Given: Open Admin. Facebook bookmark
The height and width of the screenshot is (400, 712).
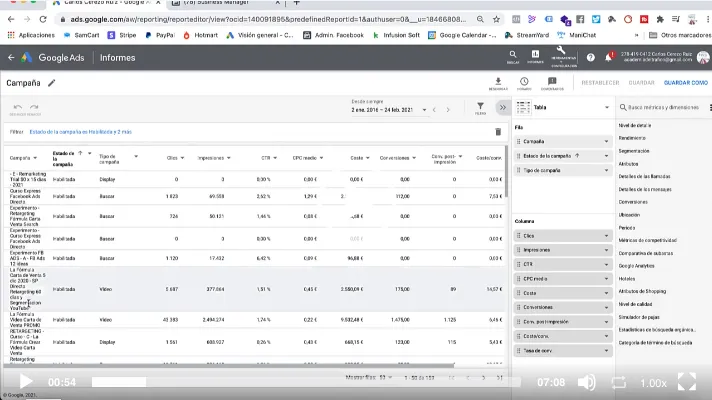Looking at the screenshot, I should (333, 35).
